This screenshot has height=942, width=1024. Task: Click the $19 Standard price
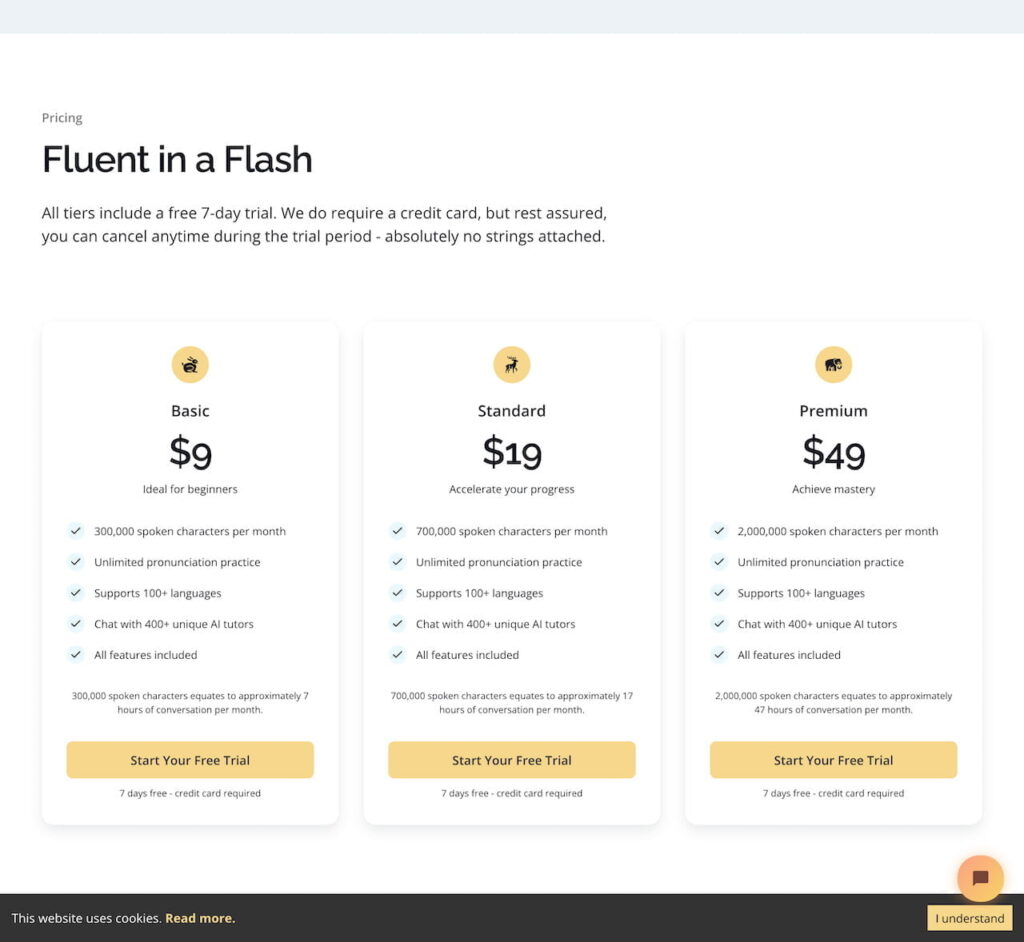point(511,454)
